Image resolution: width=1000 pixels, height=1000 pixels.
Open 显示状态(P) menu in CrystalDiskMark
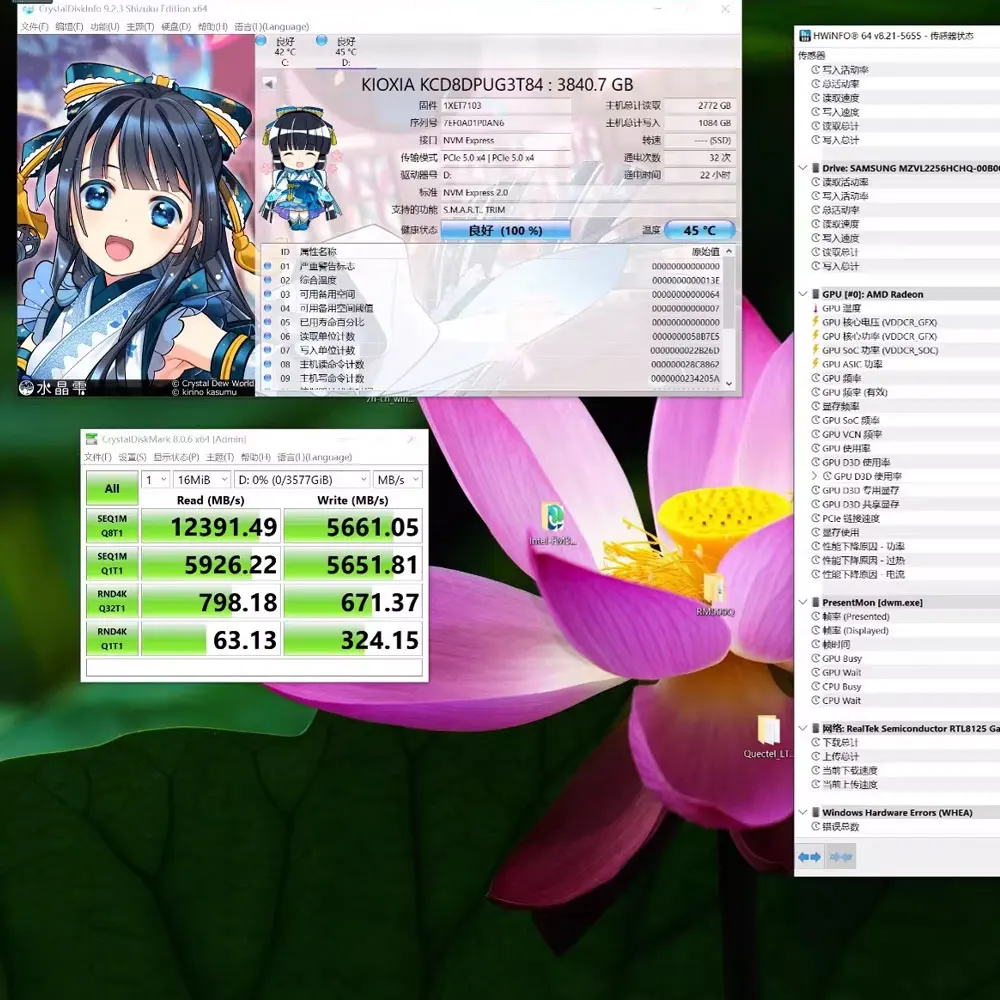pos(176,457)
